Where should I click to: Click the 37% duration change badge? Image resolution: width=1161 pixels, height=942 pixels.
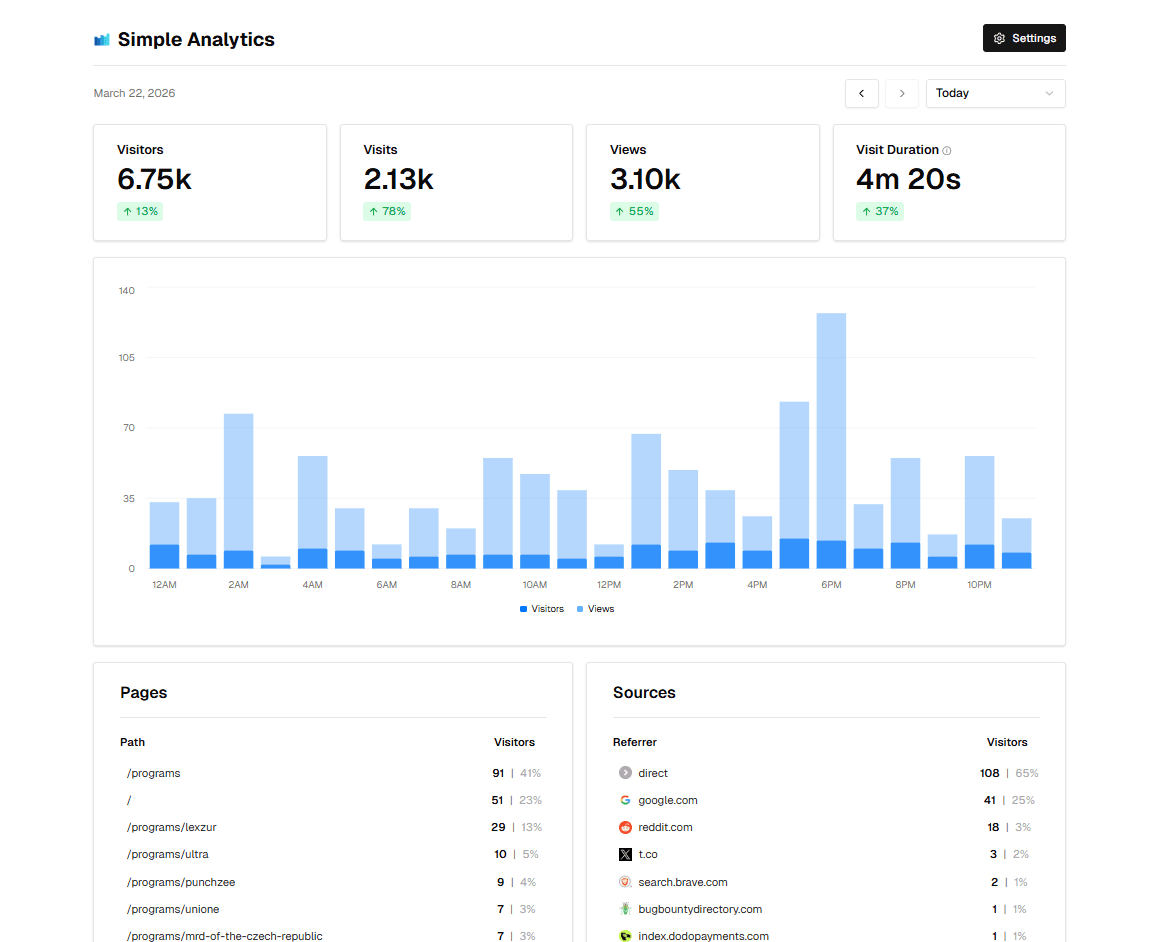[880, 211]
